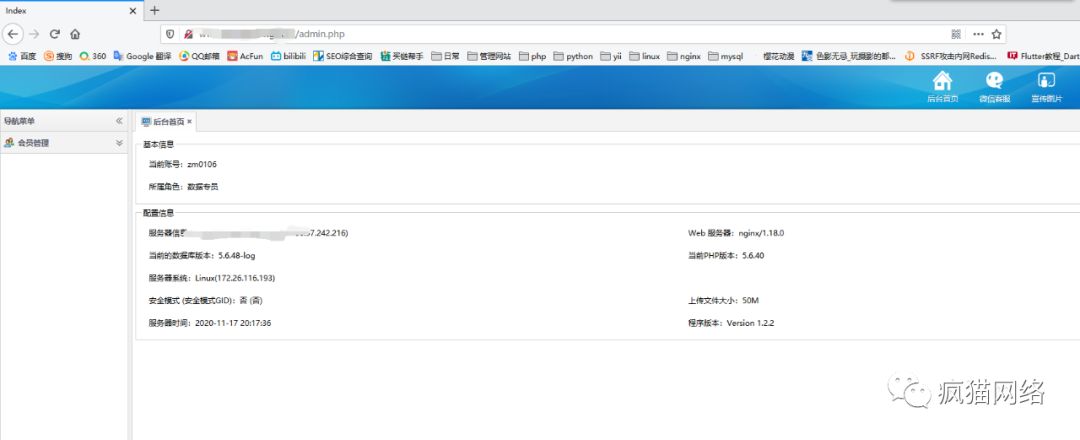Click server system Linux(172.26.116.193)

tap(236, 277)
